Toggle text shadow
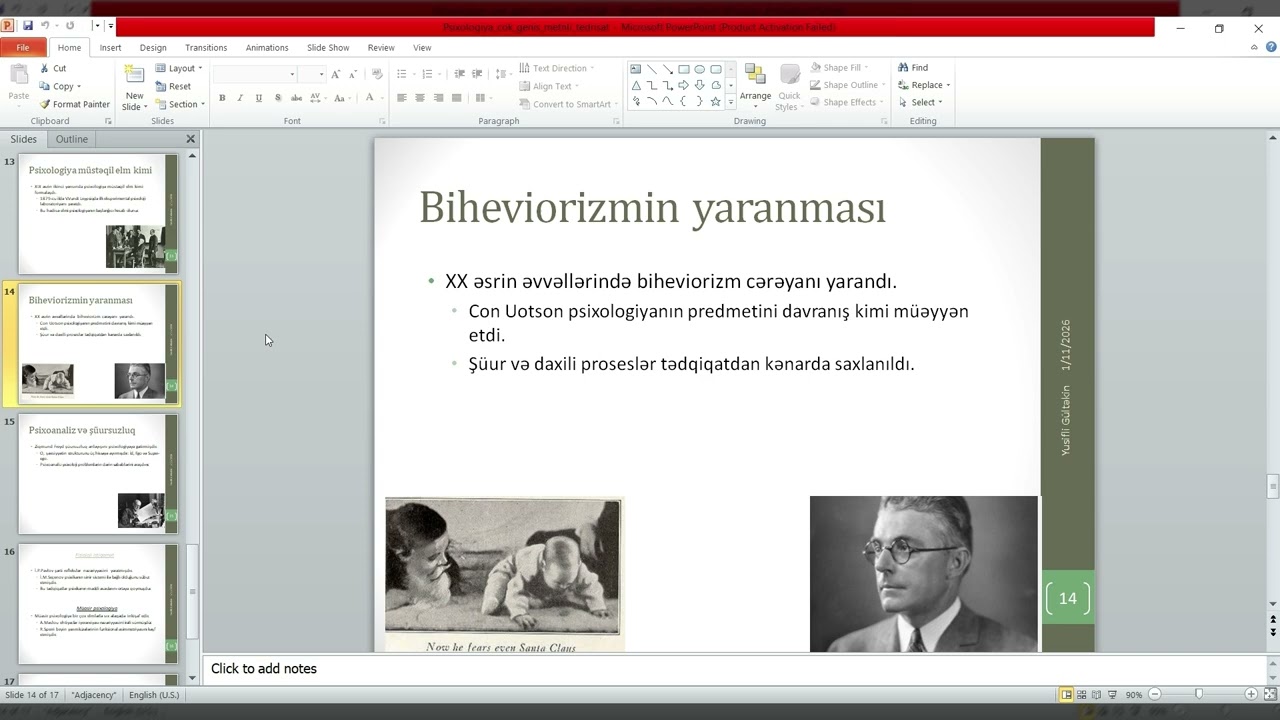The image size is (1280, 720). coord(277,98)
